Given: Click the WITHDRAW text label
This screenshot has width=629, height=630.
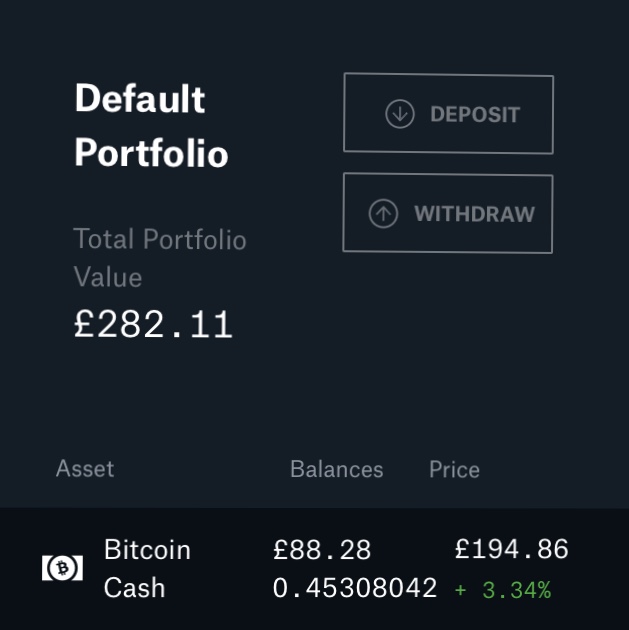Looking at the screenshot, I should click(475, 214).
